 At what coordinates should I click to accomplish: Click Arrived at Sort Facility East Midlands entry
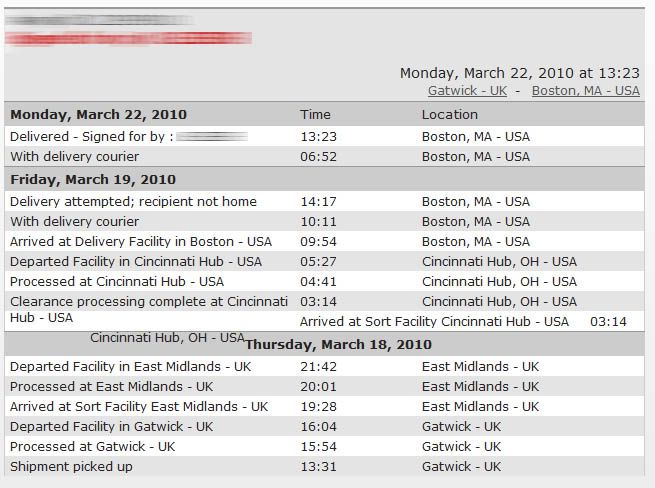click(x=139, y=406)
